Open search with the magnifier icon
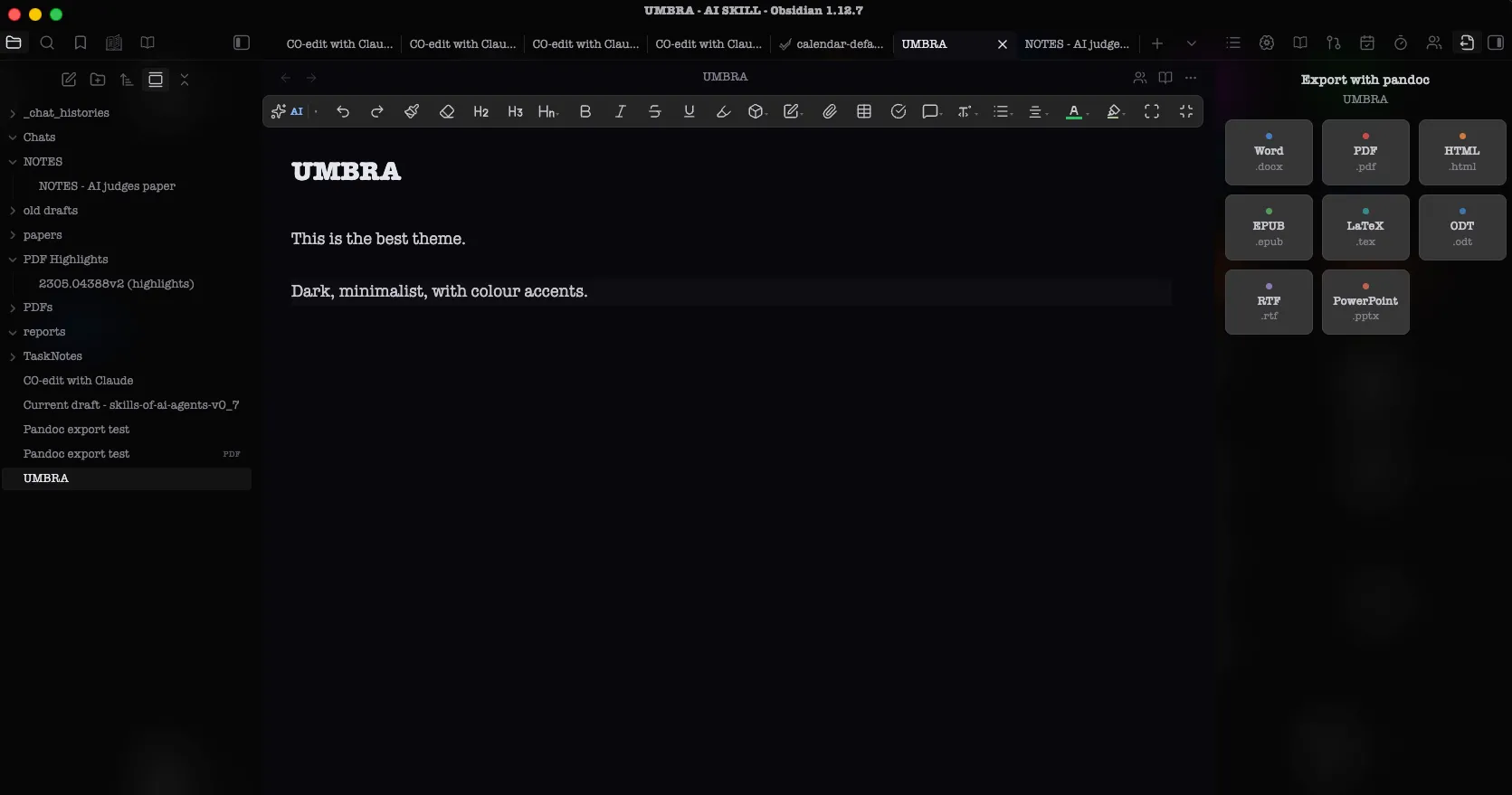Viewport: 1512px width, 795px height. pyautogui.click(x=47, y=43)
